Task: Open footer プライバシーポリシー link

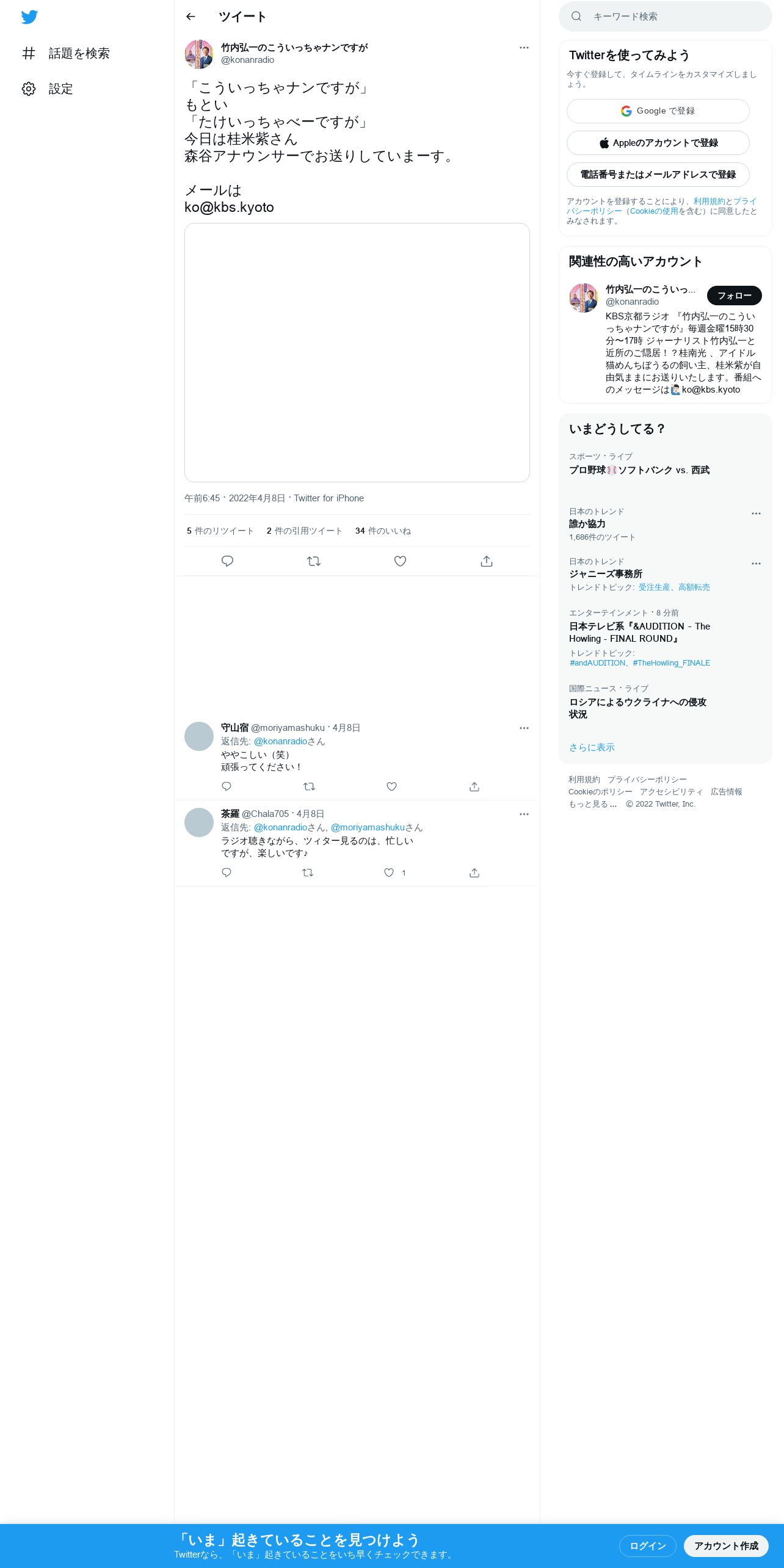Action: [x=647, y=780]
